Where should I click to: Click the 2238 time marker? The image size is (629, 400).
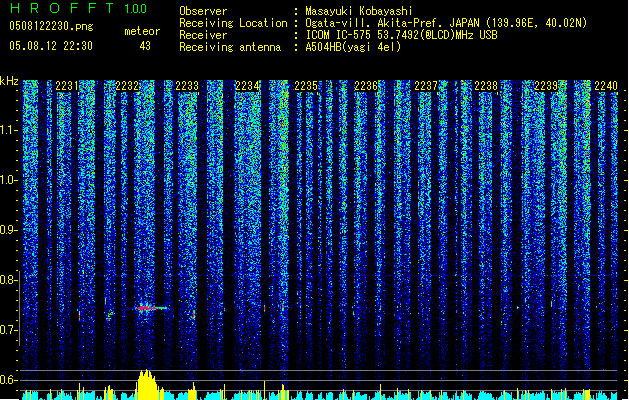(486, 86)
